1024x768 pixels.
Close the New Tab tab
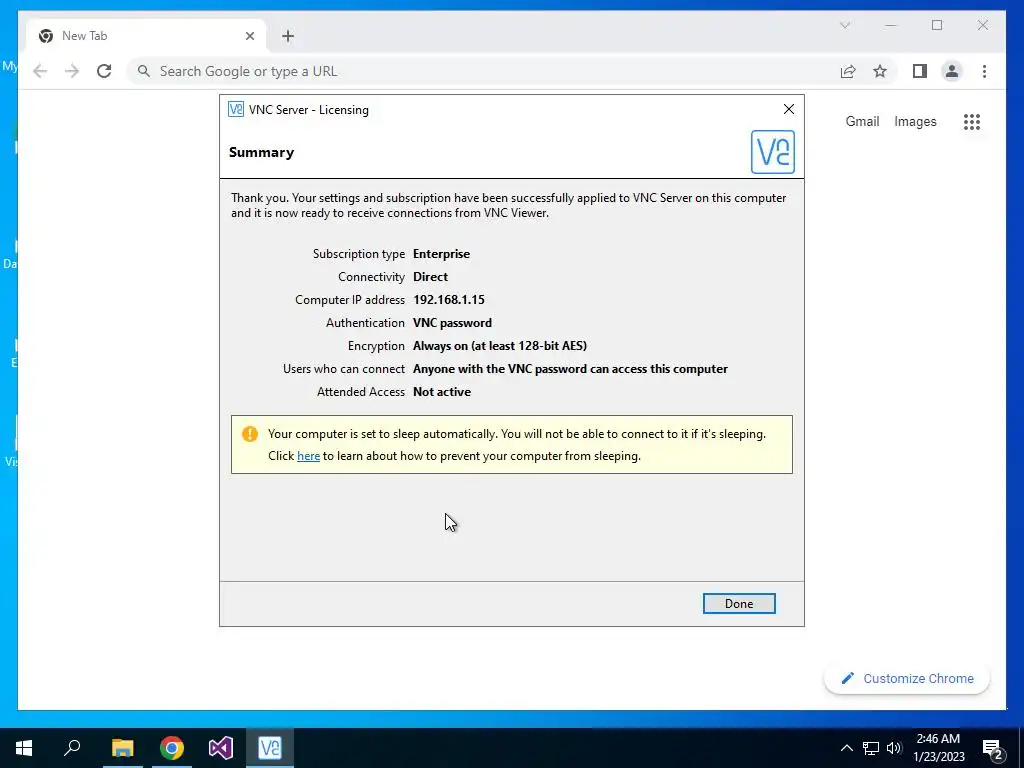(x=249, y=36)
